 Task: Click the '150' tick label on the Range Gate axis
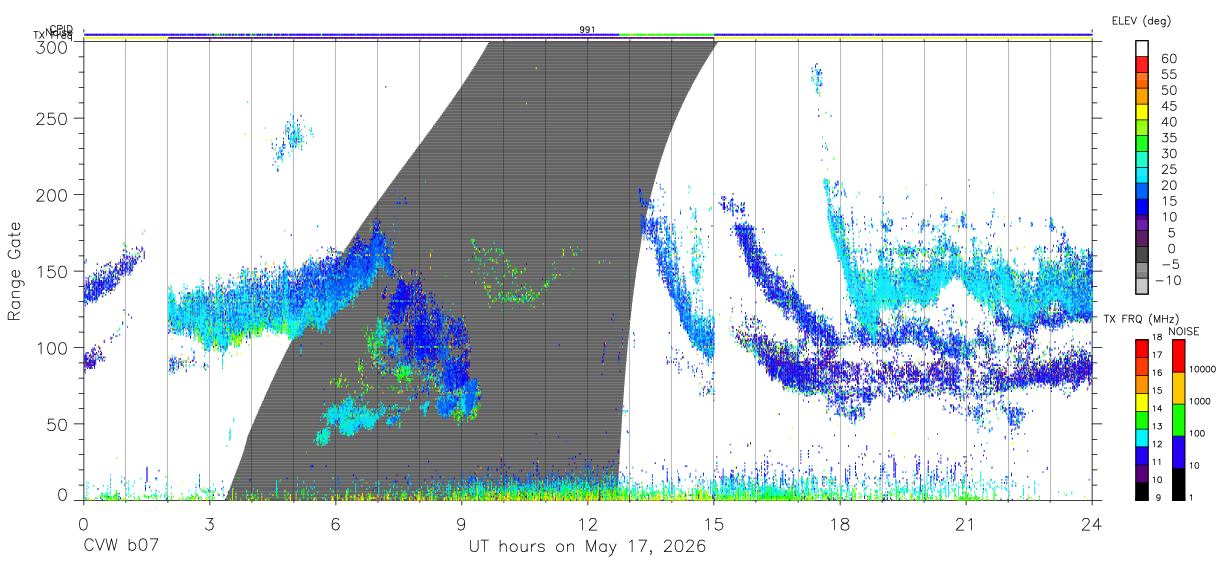(53, 271)
